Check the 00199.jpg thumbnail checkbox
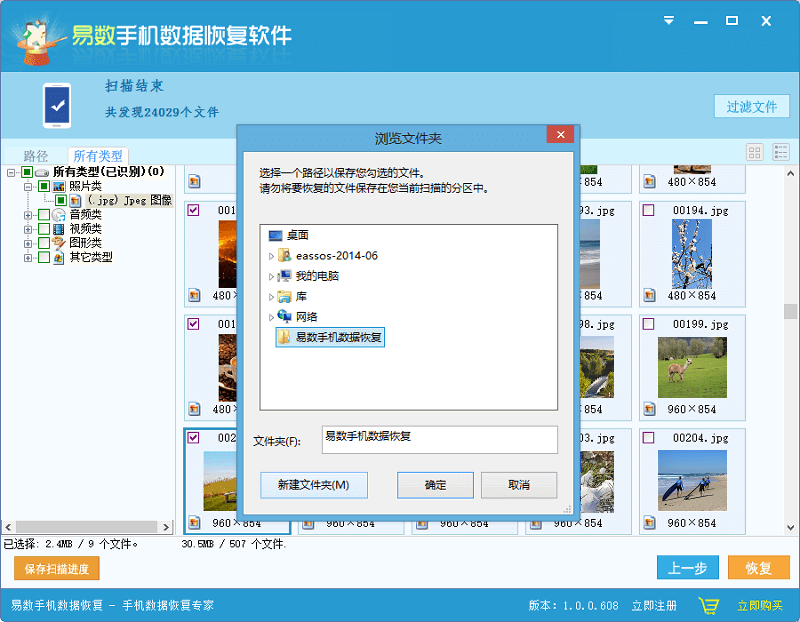The height and width of the screenshot is (622, 800). tap(648, 324)
